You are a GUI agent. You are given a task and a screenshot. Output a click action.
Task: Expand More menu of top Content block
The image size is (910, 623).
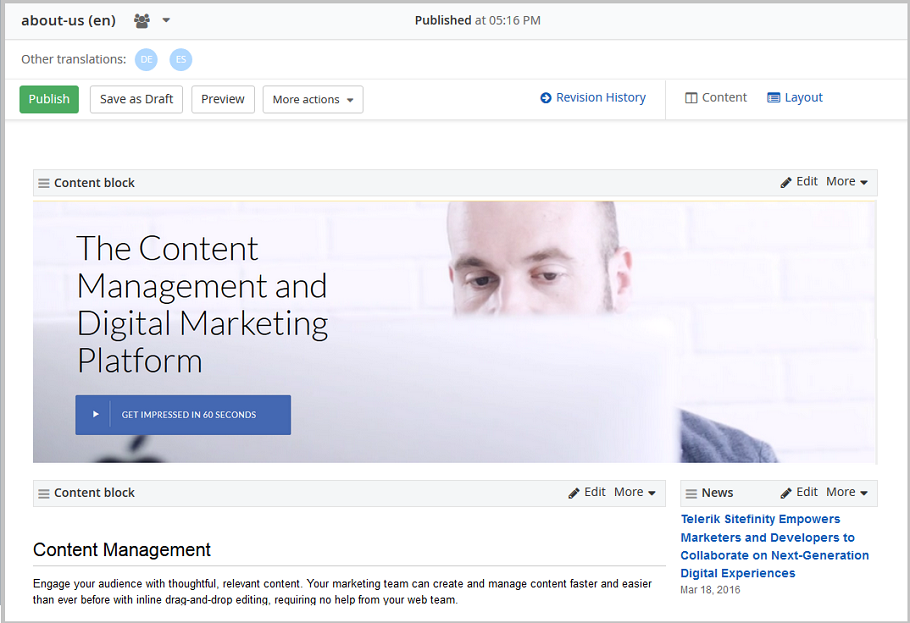pyautogui.click(x=847, y=182)
